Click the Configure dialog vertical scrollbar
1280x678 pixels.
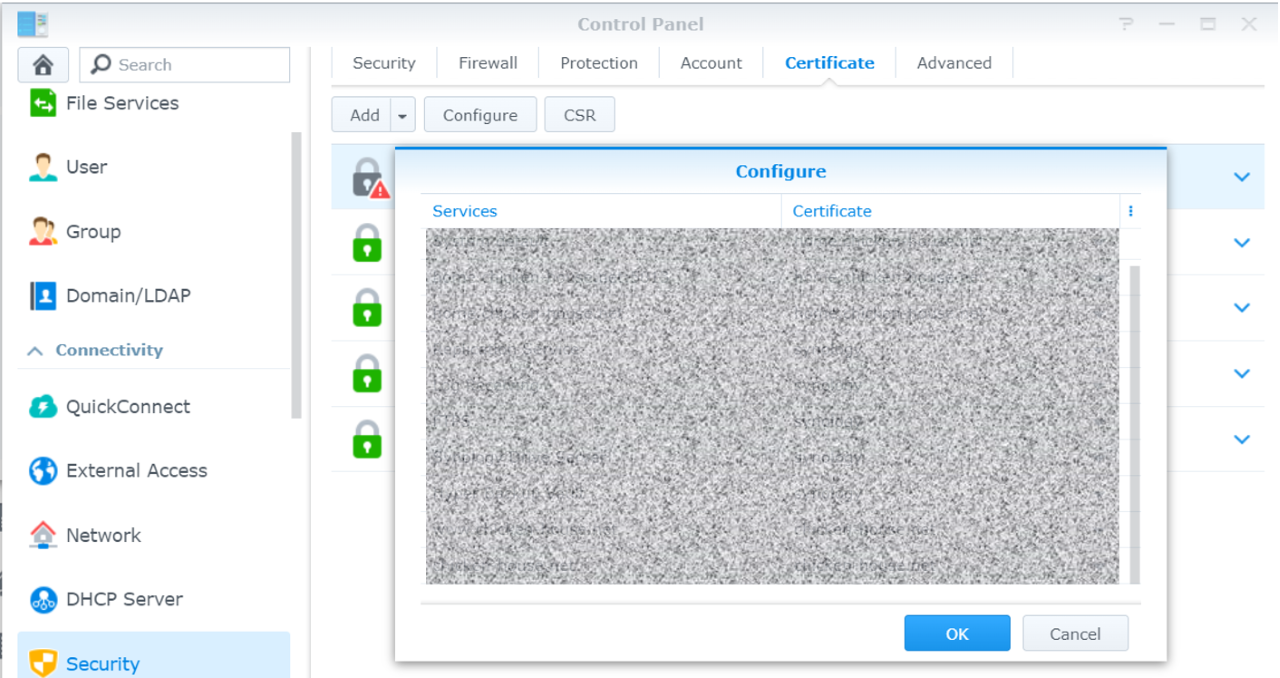(1134, 420)
